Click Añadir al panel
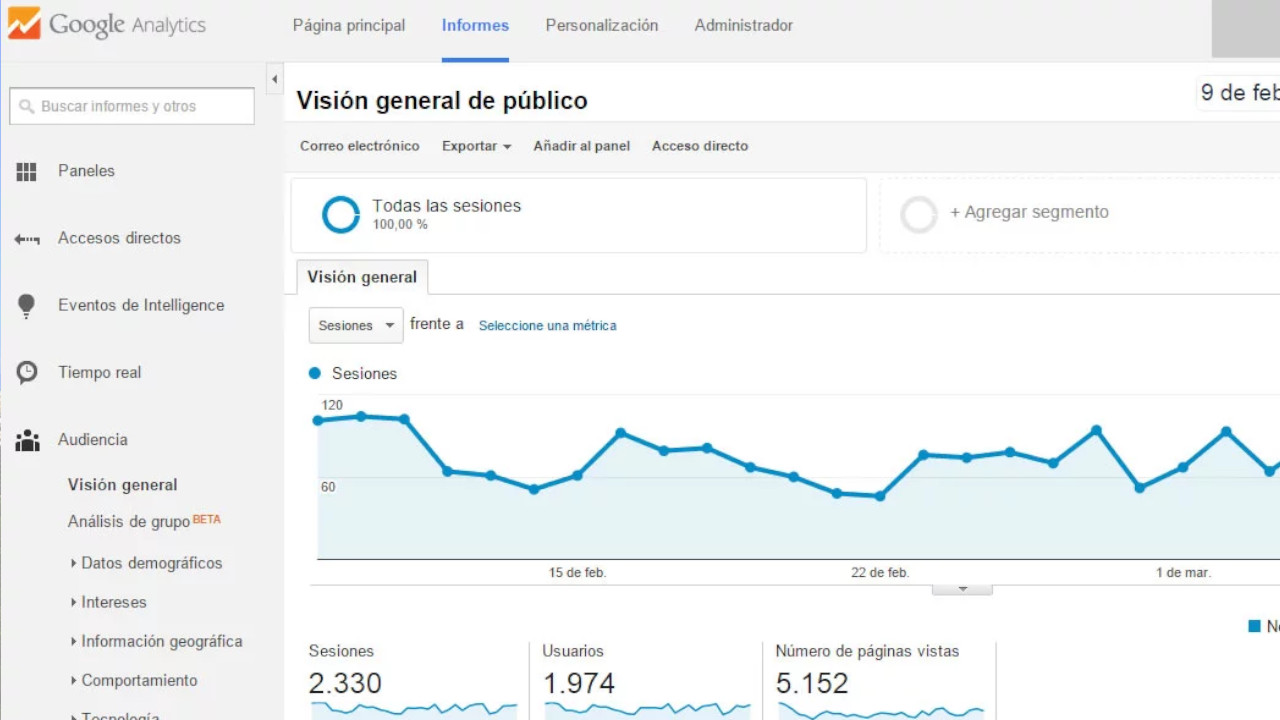Image resolution: width=1280 pixels, height=720 pixels. 581,146
